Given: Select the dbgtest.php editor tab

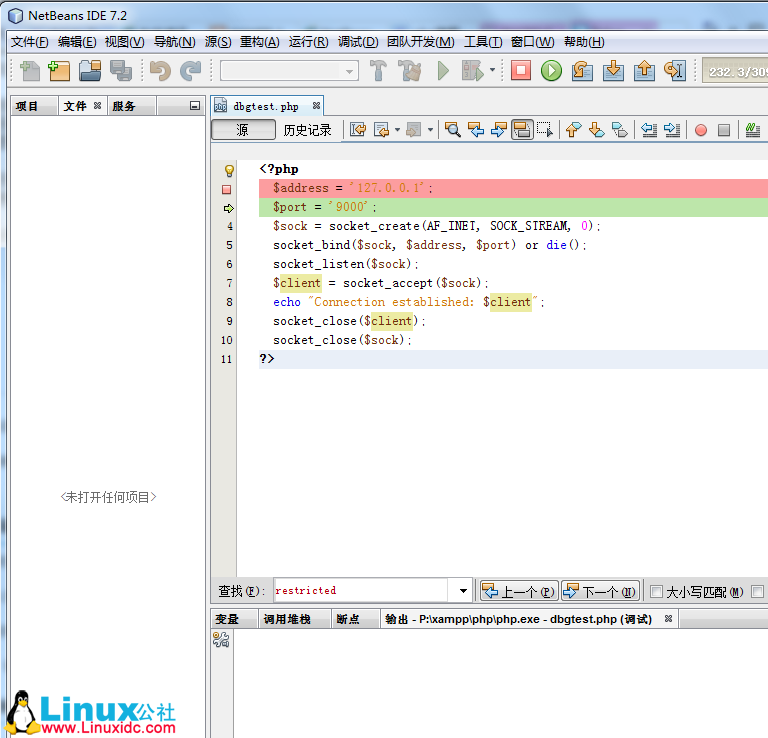Looking at the screenshot, I should pos(265,106).
